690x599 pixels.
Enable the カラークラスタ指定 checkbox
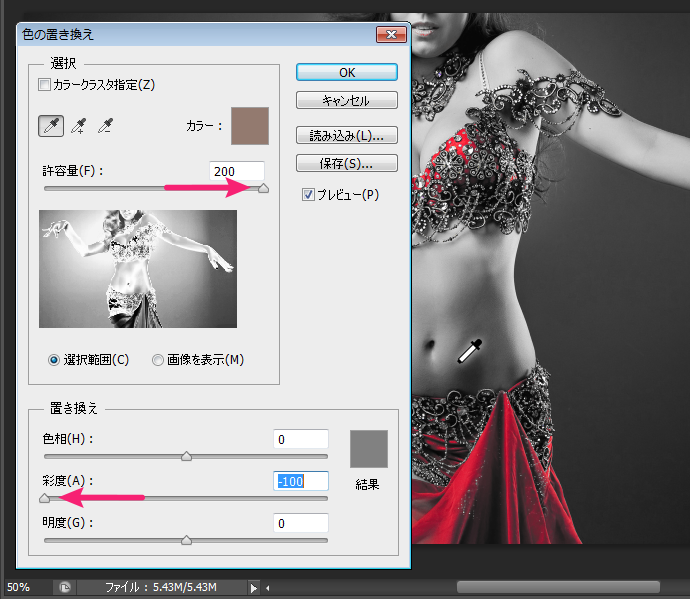45,85
